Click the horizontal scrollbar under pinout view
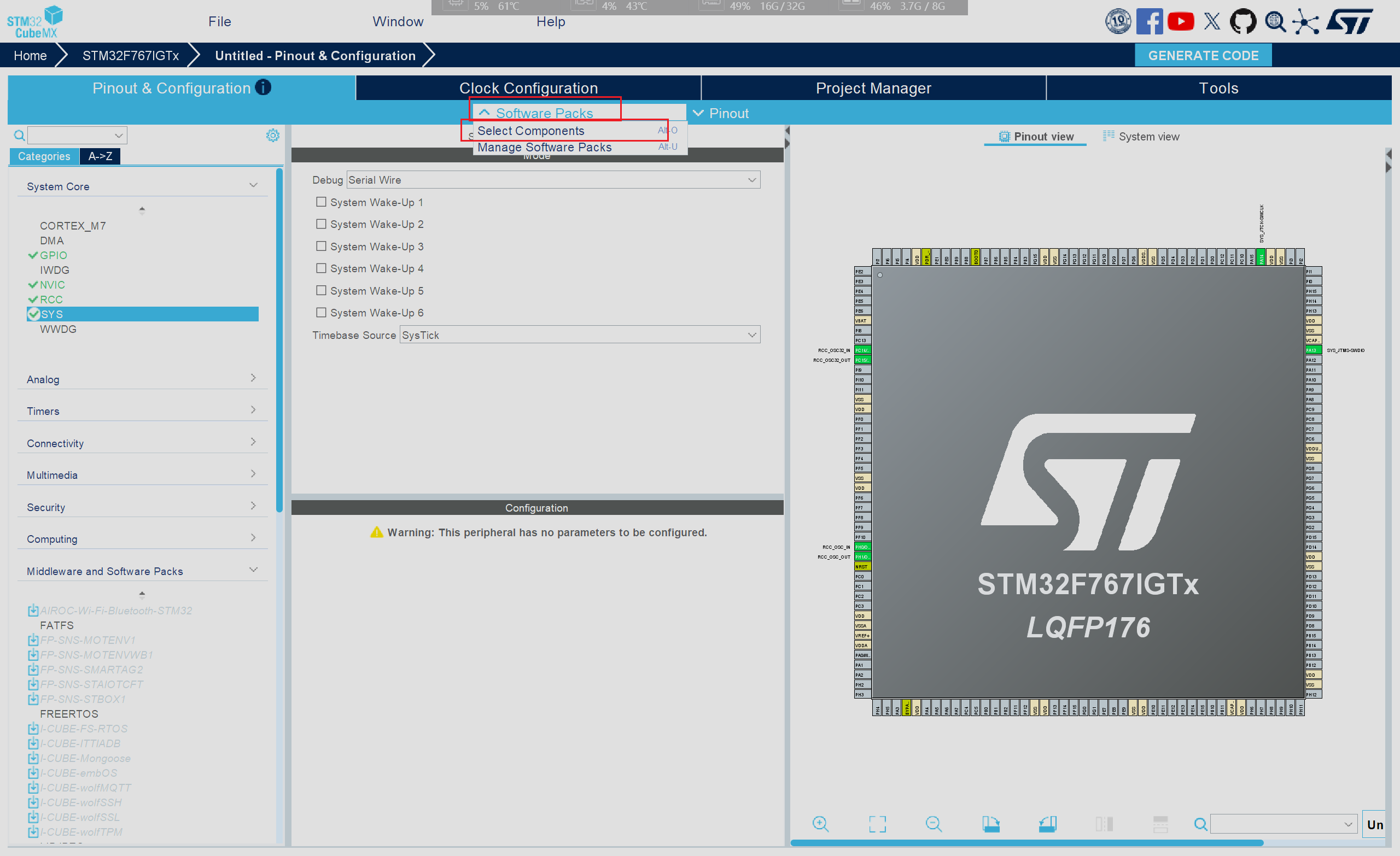This screenshot has width=1400, height=856. point(1026,843)
